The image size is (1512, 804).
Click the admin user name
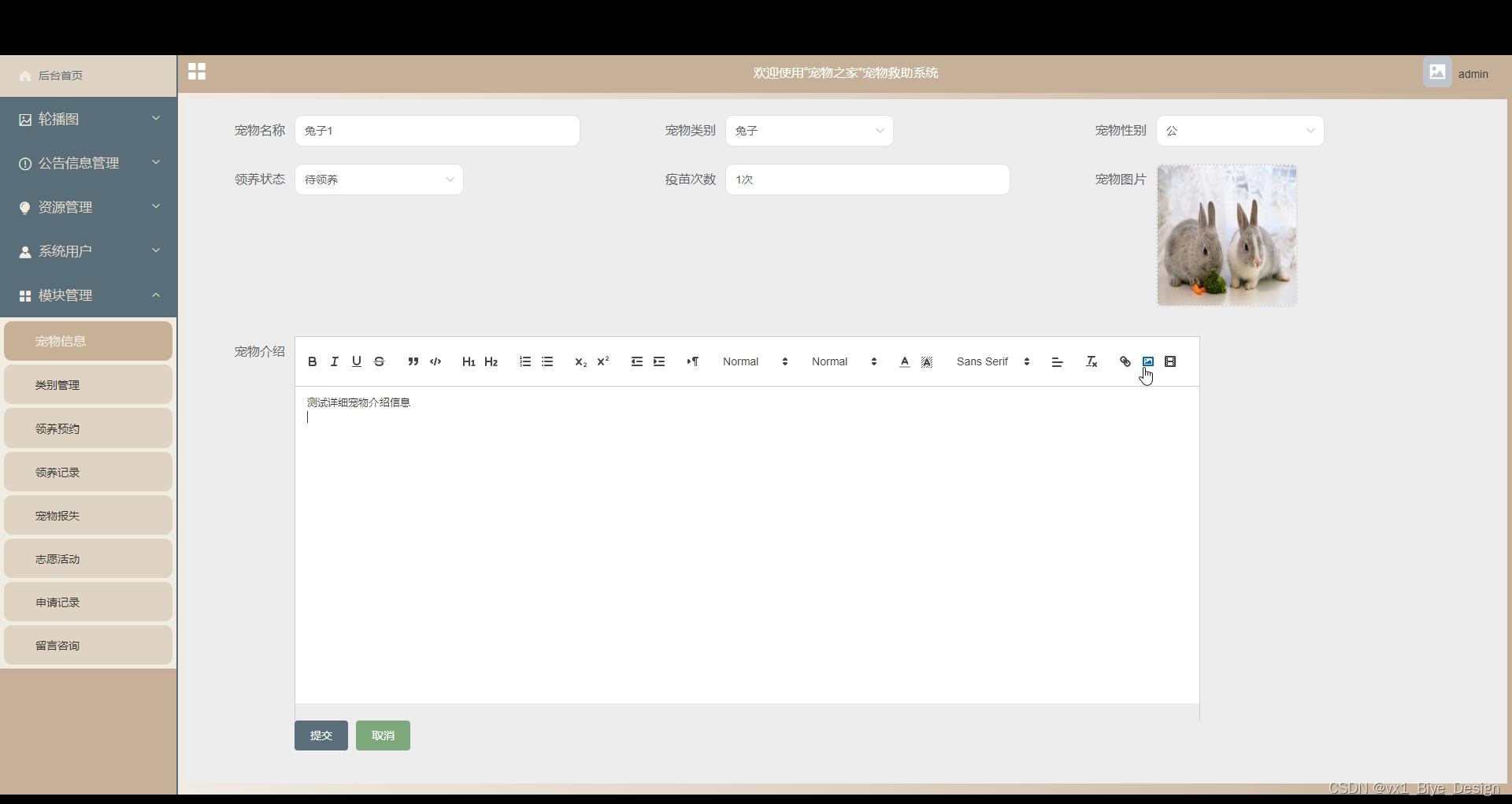1473,74
